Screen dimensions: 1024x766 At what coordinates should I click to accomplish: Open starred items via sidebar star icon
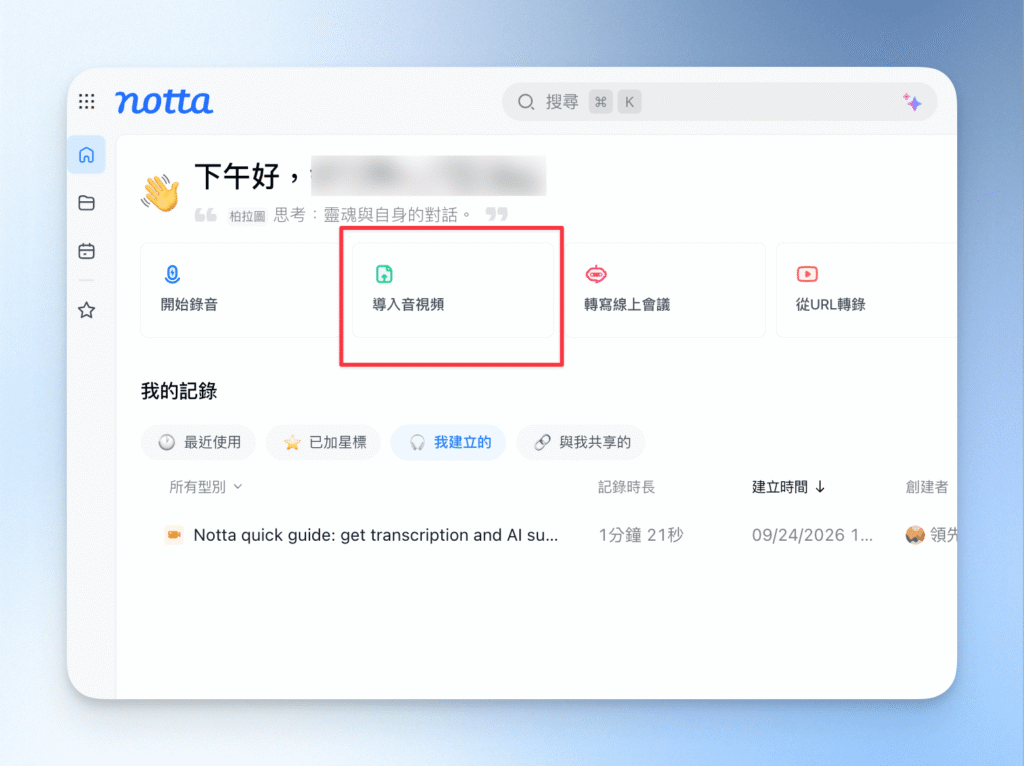[x=86, y=310]
